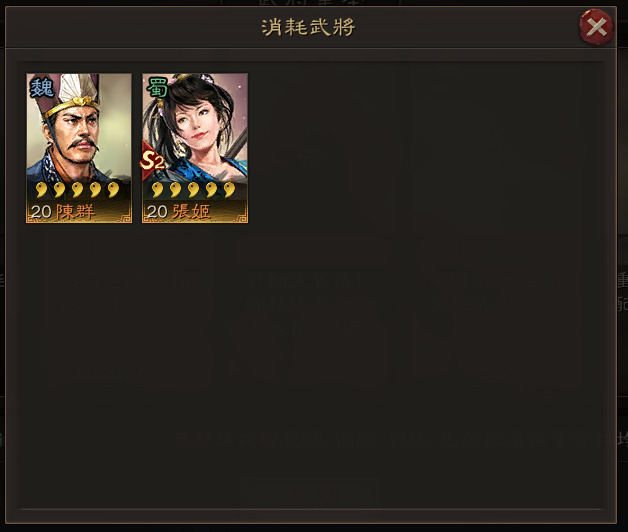Viewport: 628px width, 532px height.
Task: Click the 張姬 name label
Action: pos(191,212)
